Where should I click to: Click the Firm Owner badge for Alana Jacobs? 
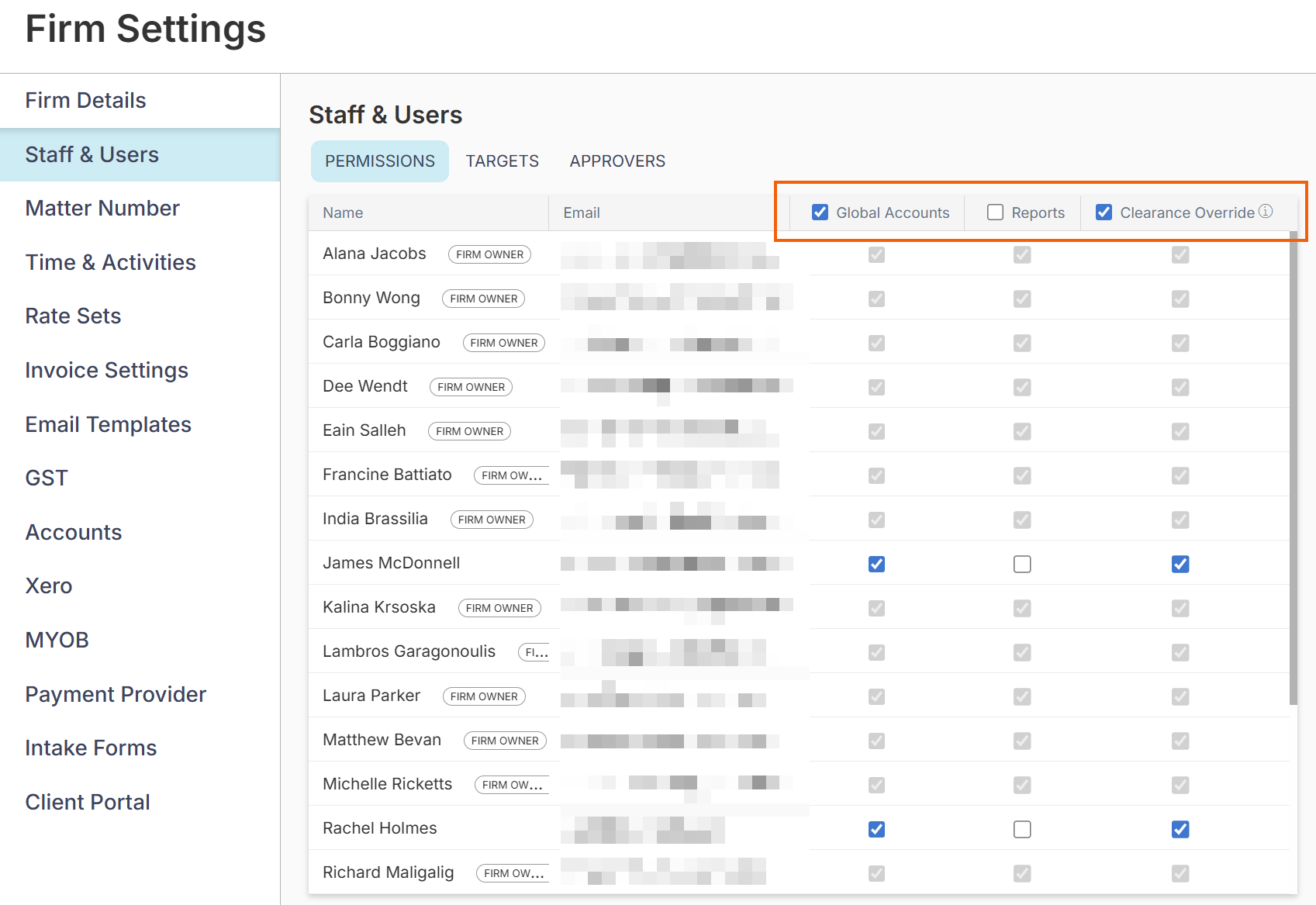[x=489, y=254]
